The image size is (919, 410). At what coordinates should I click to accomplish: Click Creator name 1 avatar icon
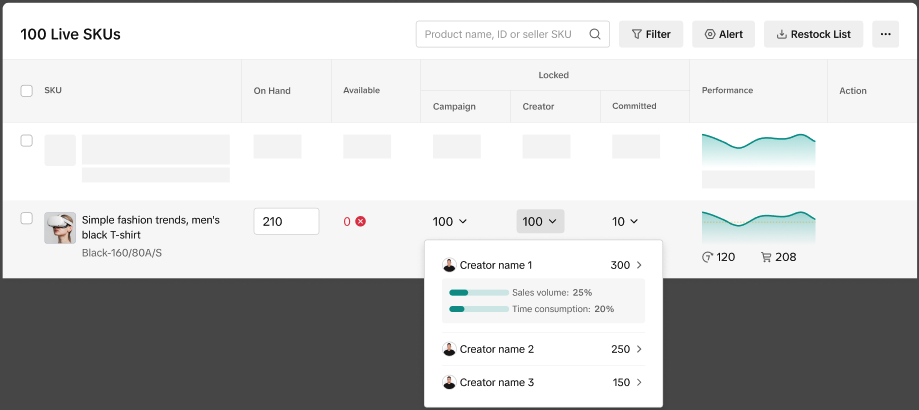click(x=449, y=265)
